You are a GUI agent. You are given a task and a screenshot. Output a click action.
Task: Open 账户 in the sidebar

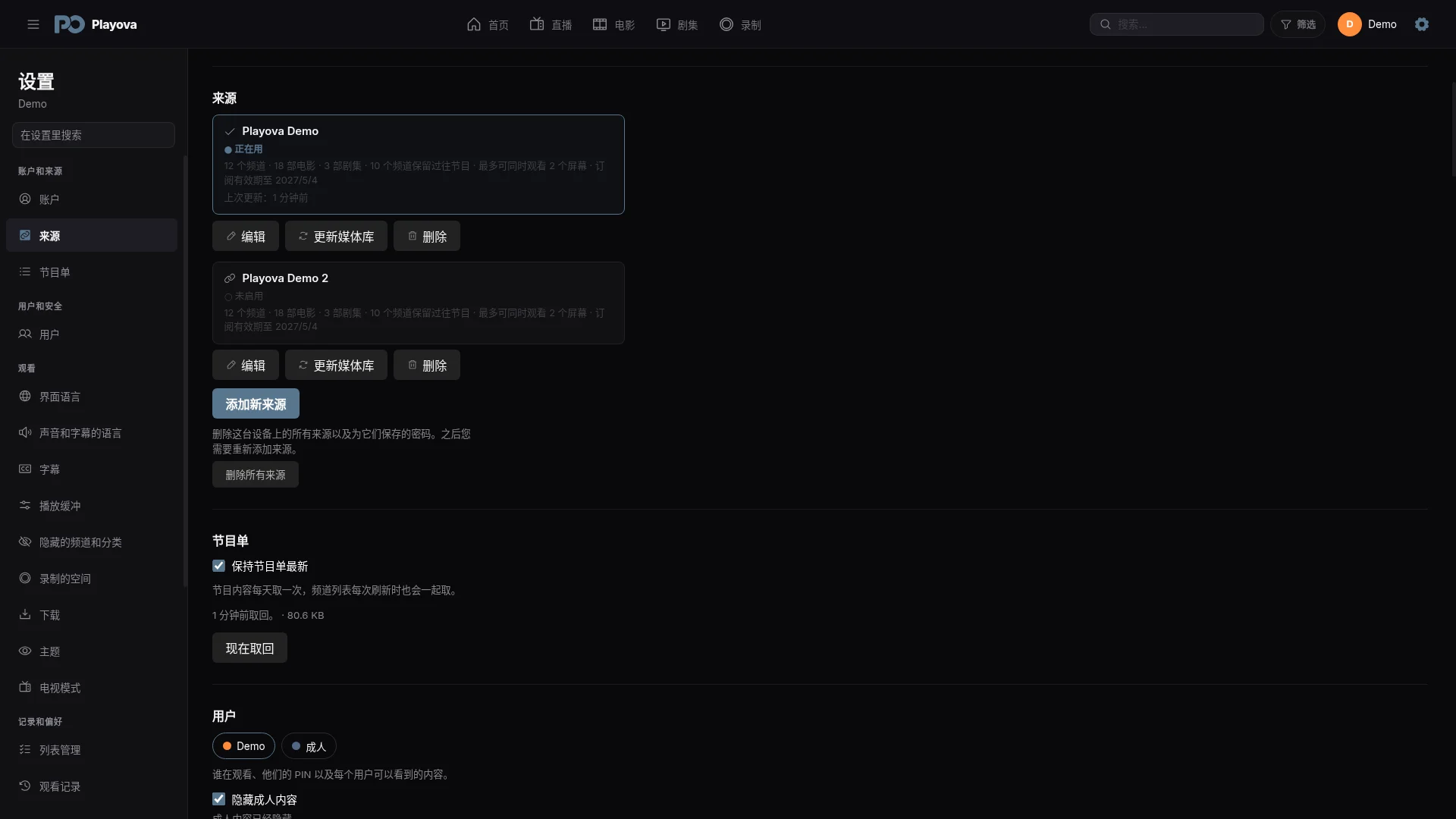92,199
